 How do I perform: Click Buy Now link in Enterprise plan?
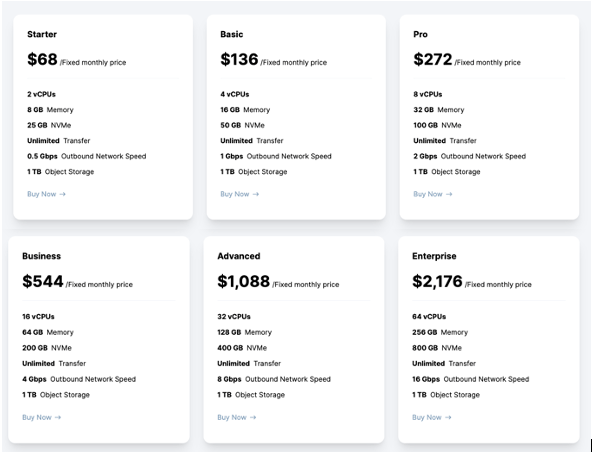coord(431,417)
